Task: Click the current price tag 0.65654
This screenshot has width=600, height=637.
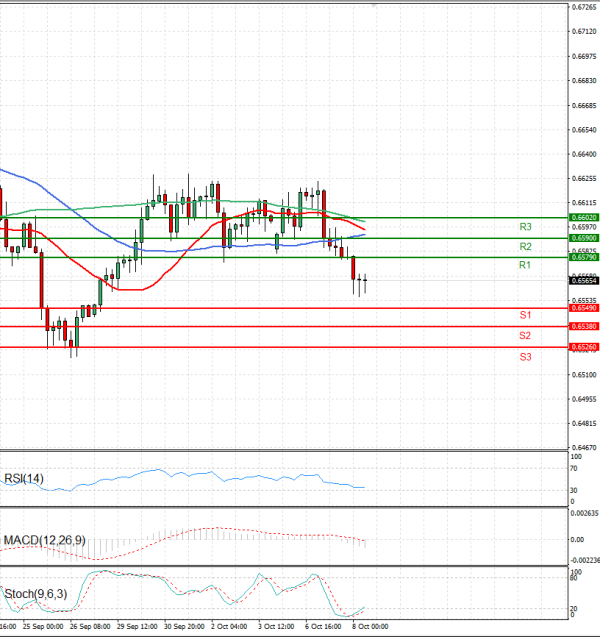Action: 584,281
